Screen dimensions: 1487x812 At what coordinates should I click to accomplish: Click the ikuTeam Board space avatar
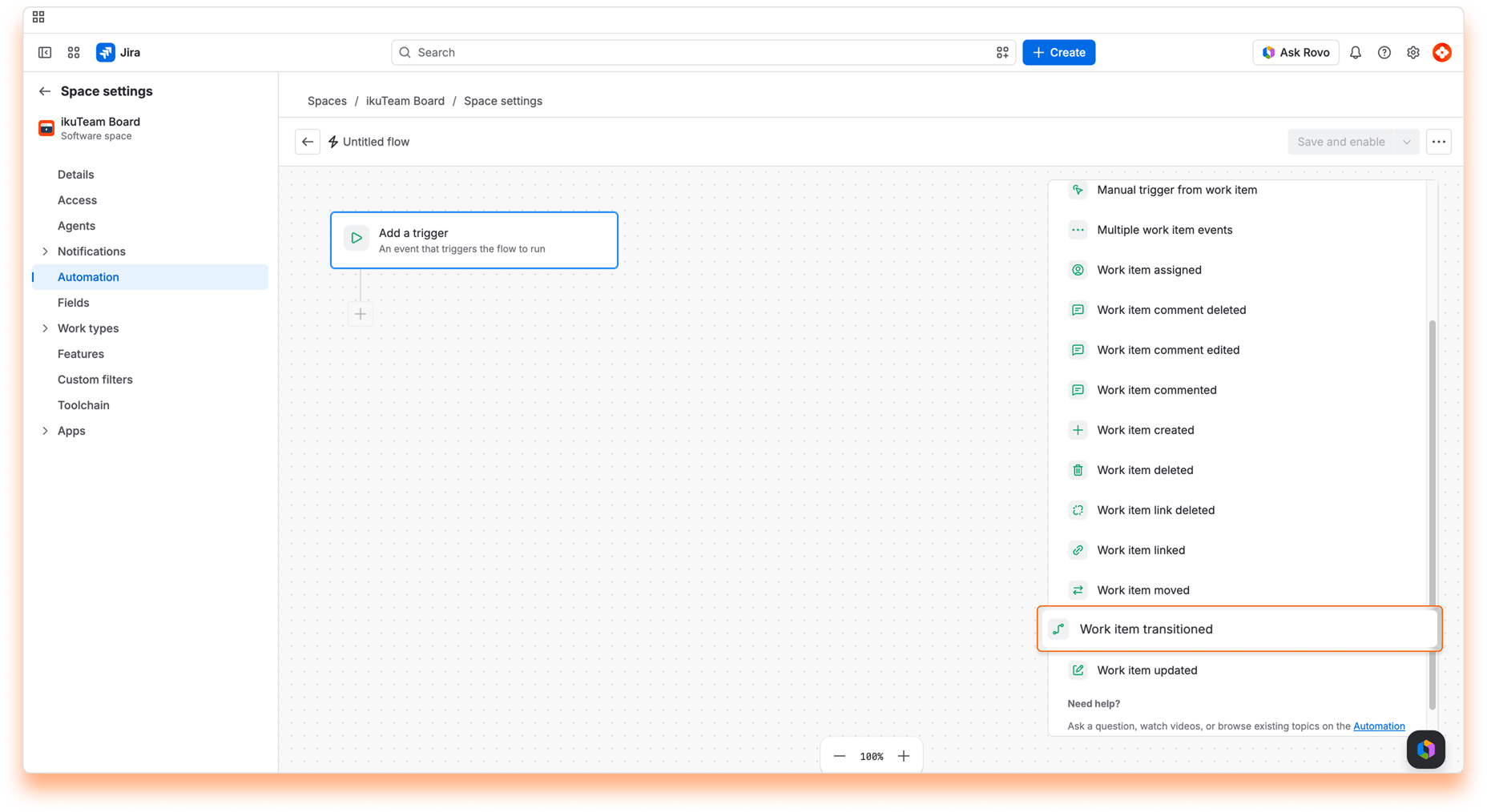46,128
